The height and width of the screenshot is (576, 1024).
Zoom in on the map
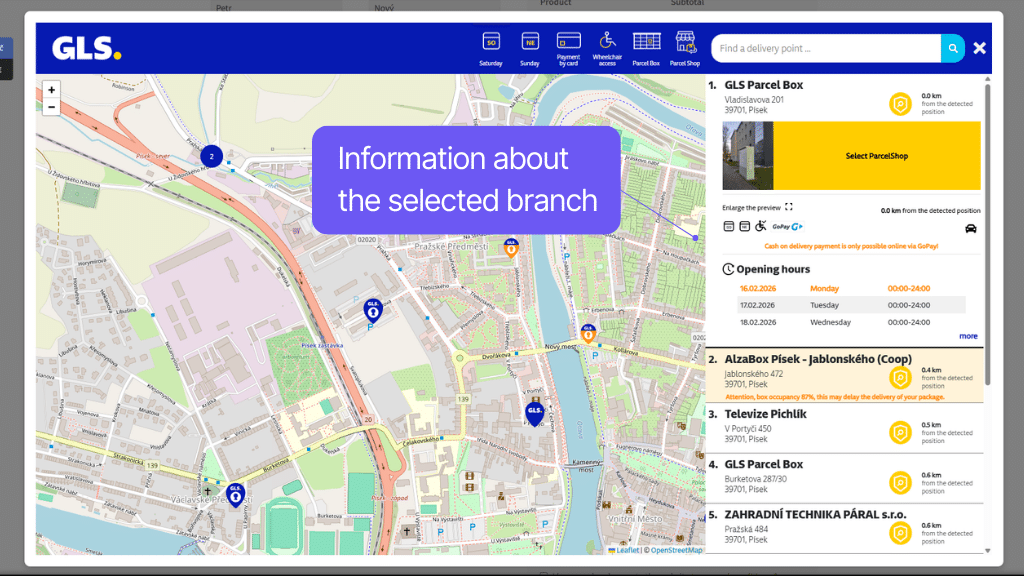[52, 90]
